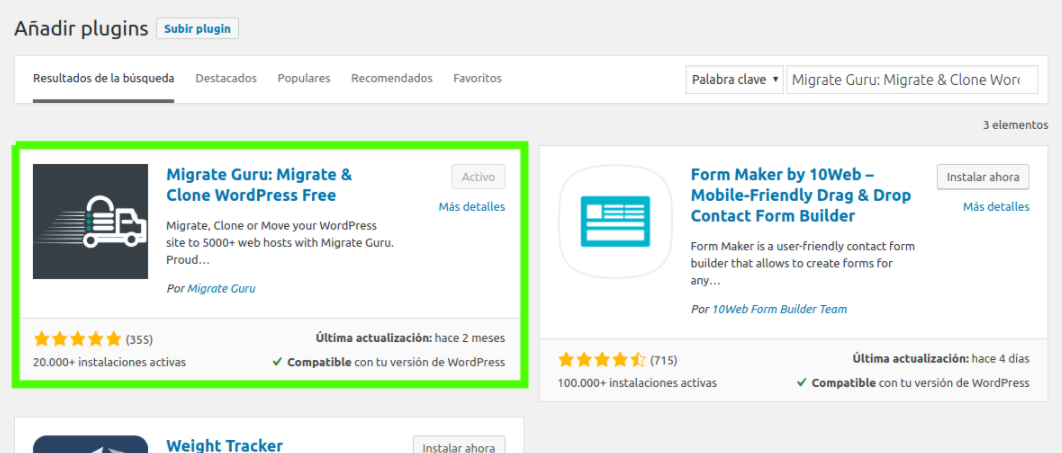
Task: Click Migrate Guru five-star rating
Action: pyautogui.click(x=77, y=339)
